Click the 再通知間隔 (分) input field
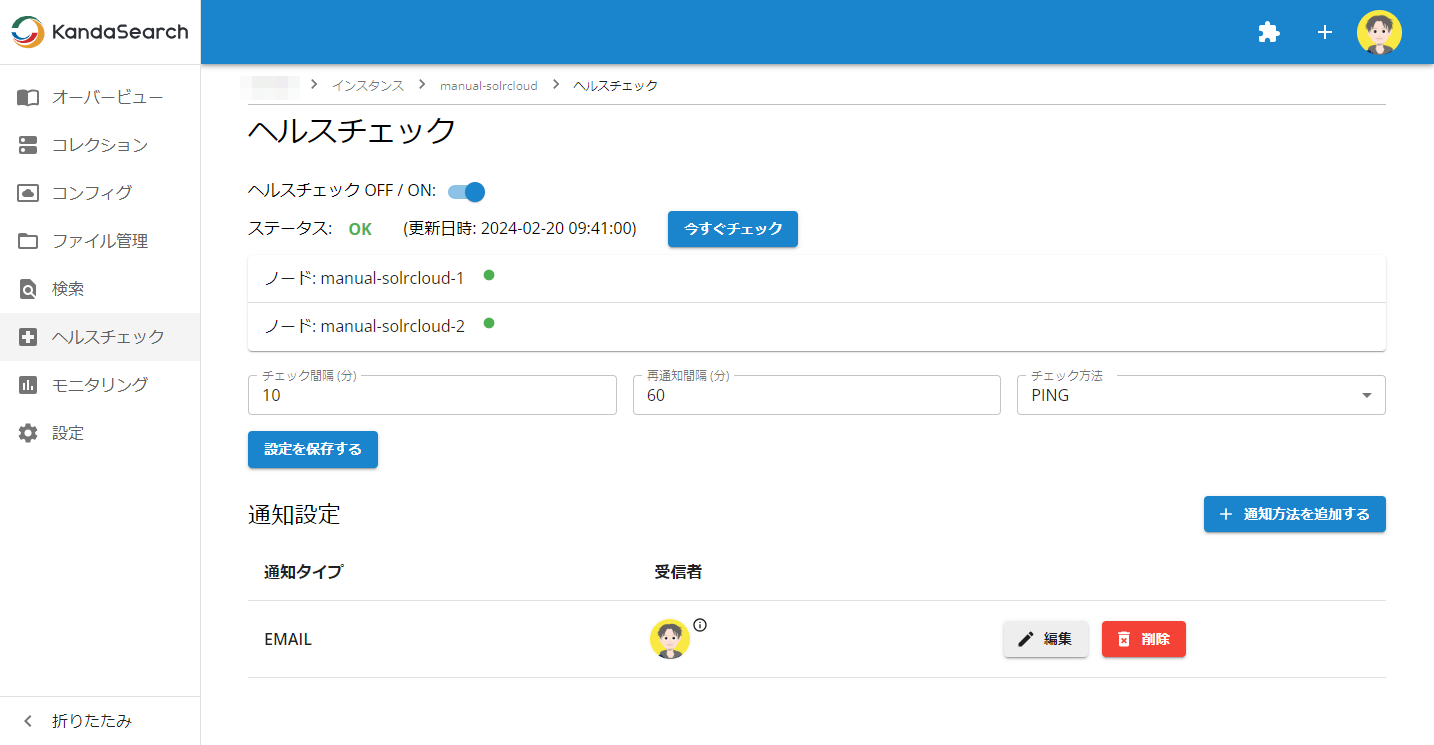 coord(817,395)
